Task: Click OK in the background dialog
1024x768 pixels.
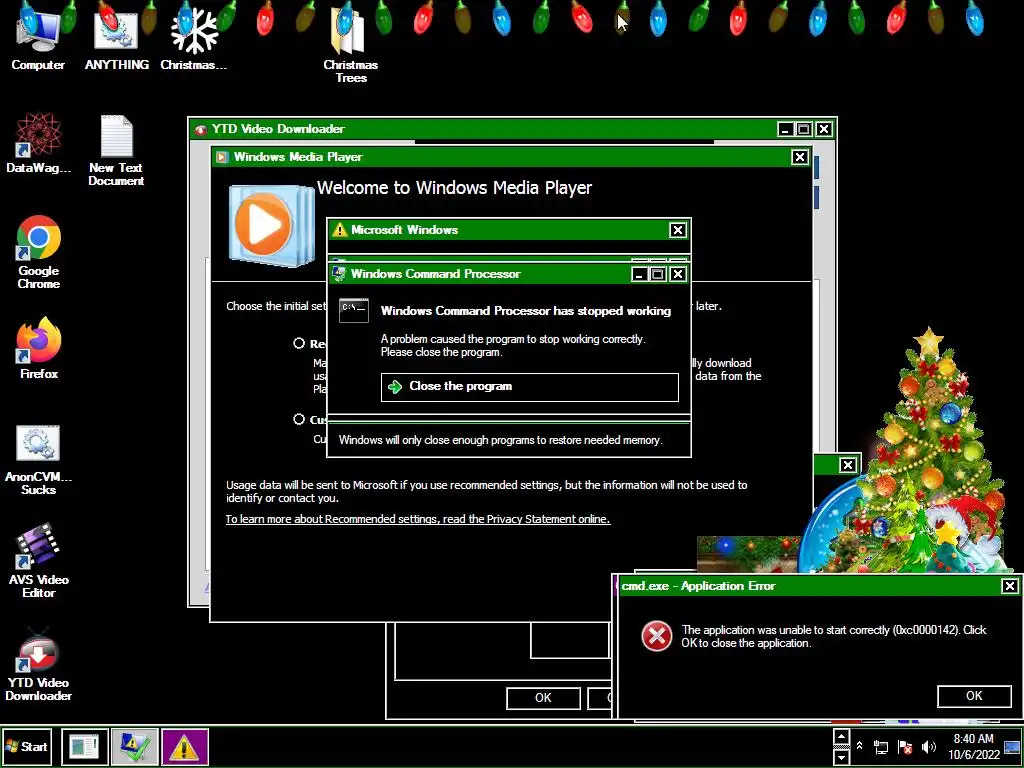Action: (543, 698)
